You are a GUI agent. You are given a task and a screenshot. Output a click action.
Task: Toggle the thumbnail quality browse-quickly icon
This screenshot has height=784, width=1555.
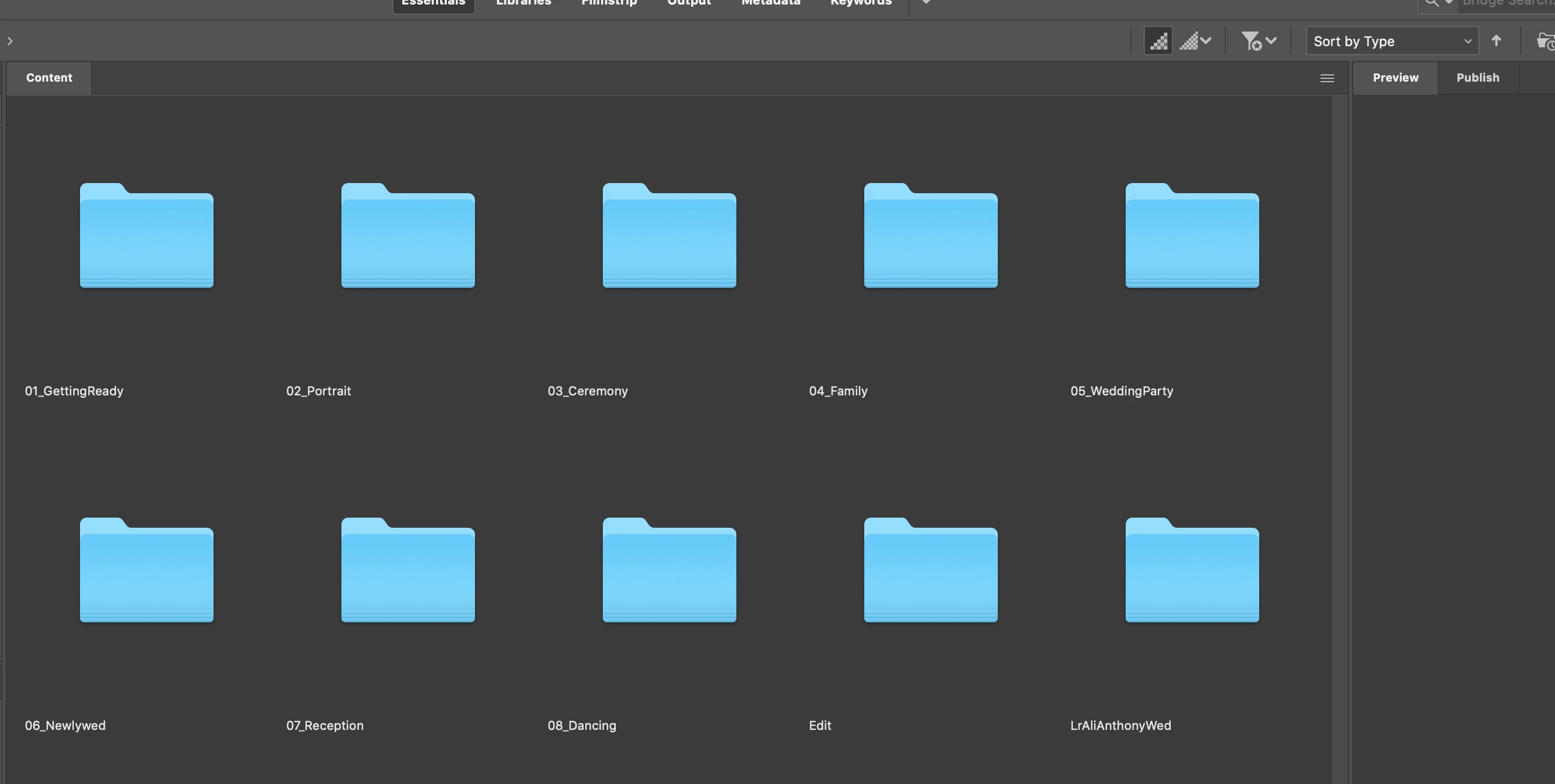pyautogui.click(x=1158, y=41)
